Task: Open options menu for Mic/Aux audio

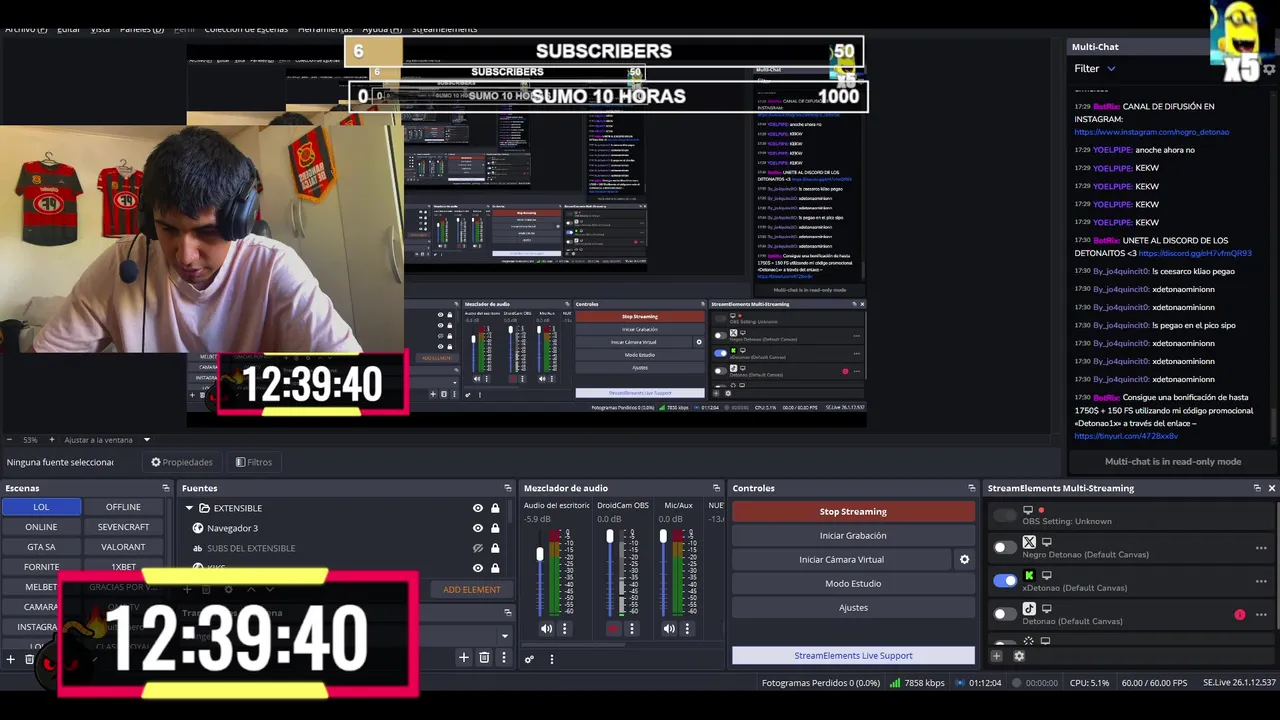Action: (687, 629)
